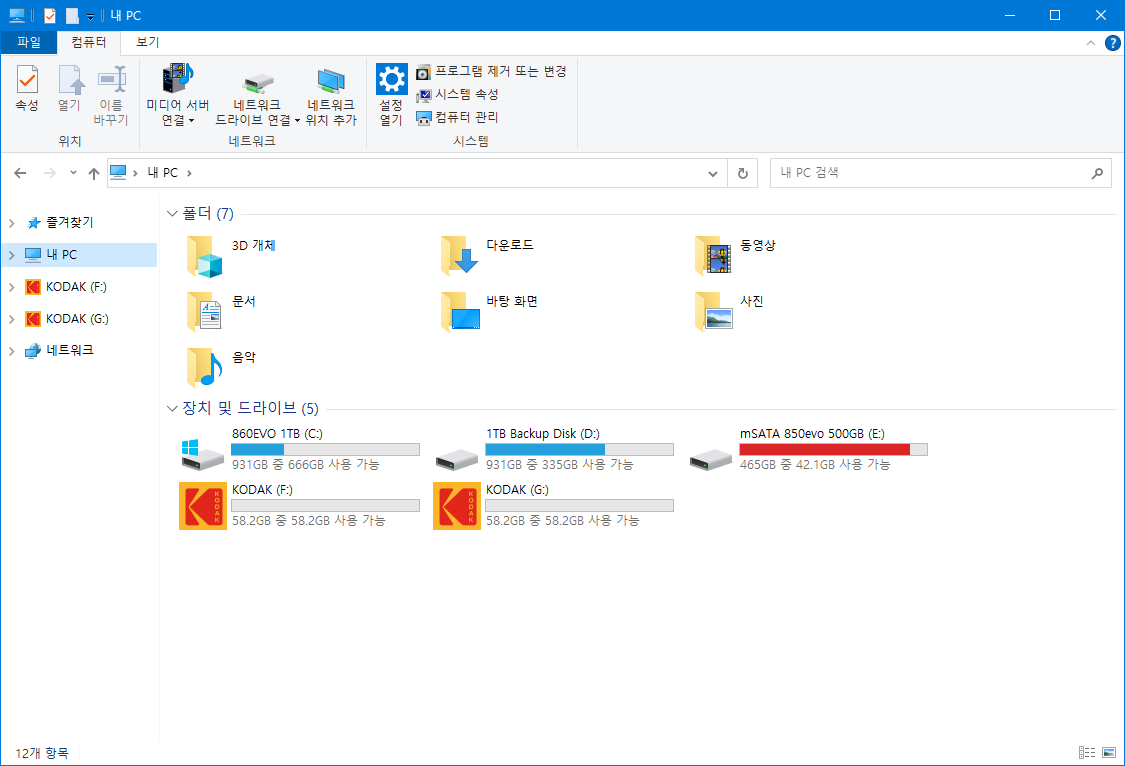This screenshot has height=766, width=1125.
Task: Click the 네트워크 위치 추가 icon
Action: pyautogui.click(x=331, y=81)
